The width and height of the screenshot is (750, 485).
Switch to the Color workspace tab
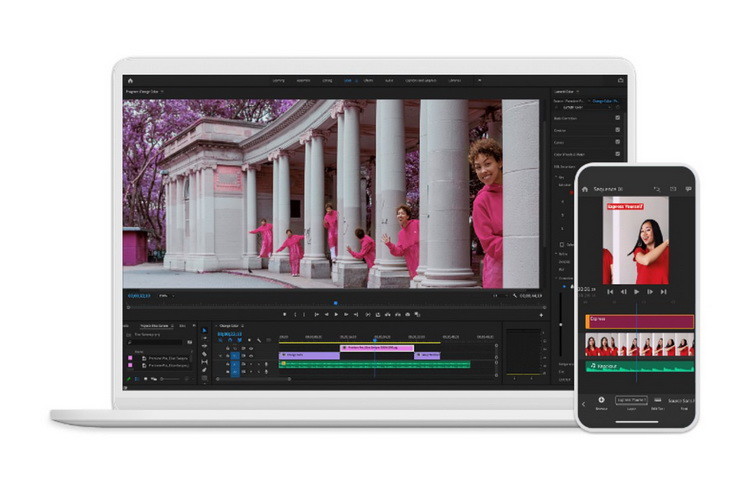[x=348, y=80]
